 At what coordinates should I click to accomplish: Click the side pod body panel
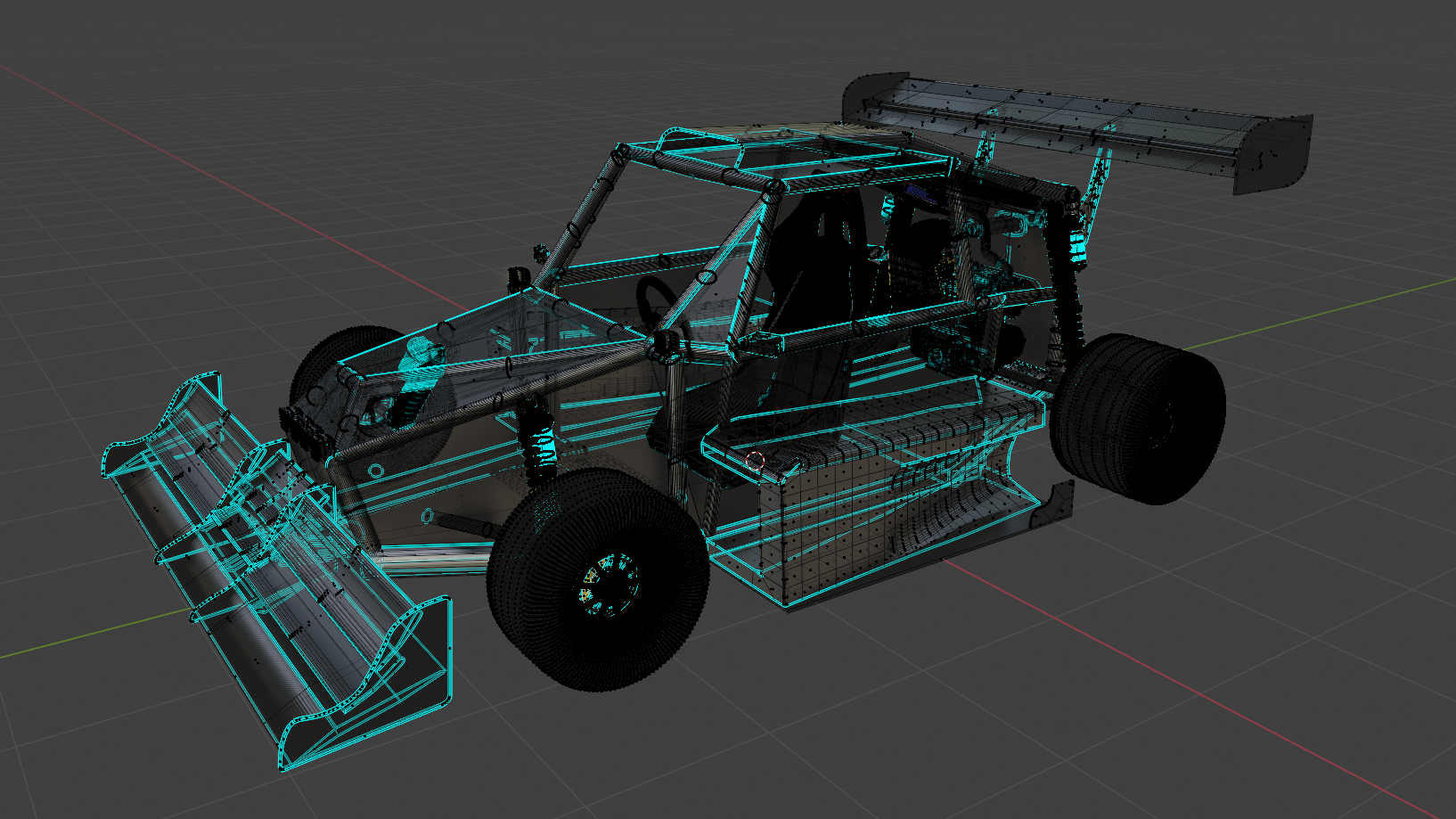coord(855,526)
